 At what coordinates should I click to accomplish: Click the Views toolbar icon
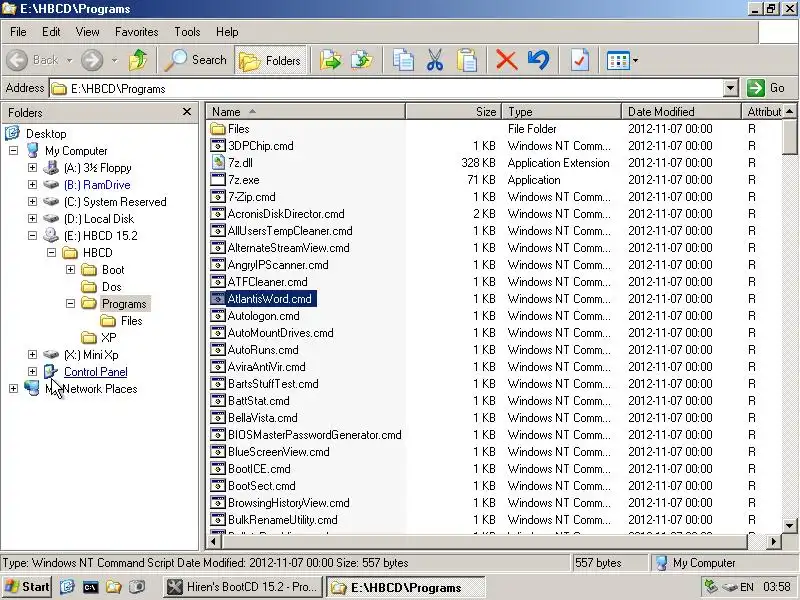tap(618, 61)
